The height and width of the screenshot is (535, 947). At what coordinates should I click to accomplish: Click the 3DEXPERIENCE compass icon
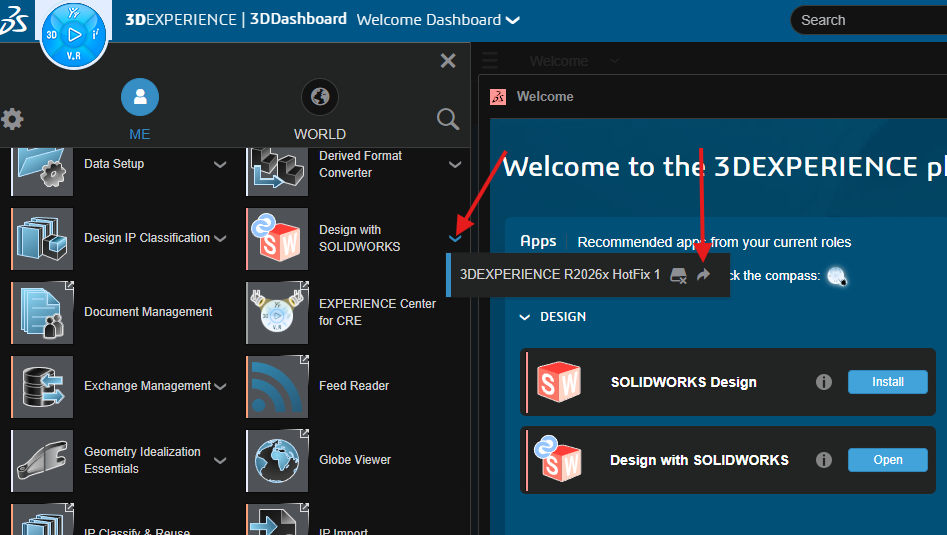tap(74, 35)
